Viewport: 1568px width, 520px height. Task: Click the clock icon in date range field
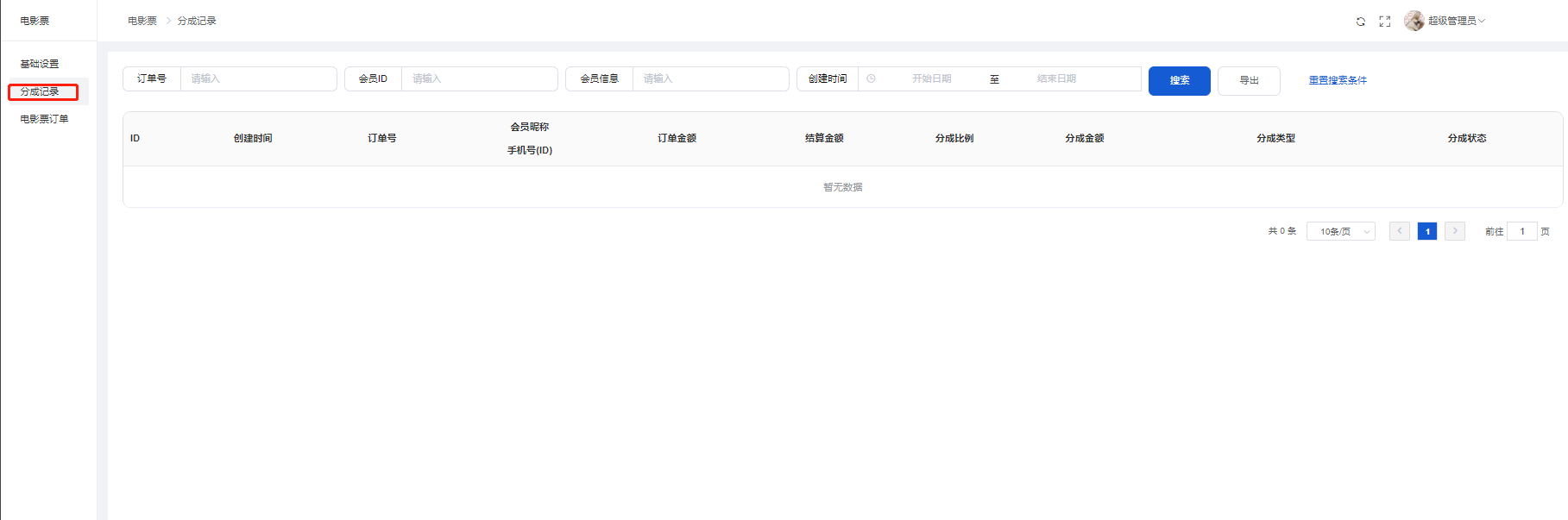tap(871, 78)
